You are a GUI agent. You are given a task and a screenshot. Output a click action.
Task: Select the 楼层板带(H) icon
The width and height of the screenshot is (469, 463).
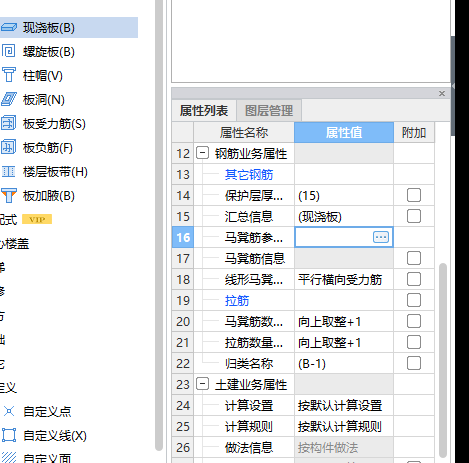pyautogui.click(x=9, y=172)
